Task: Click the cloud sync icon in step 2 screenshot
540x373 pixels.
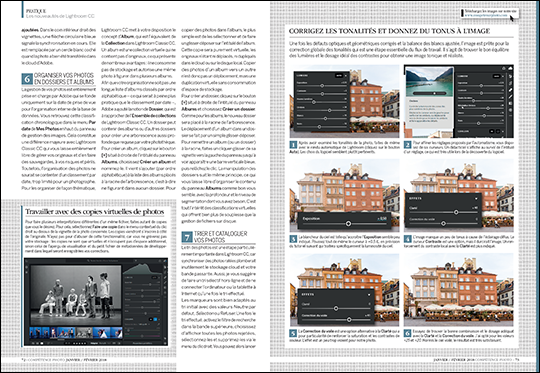Action: (x=510, y=68)
